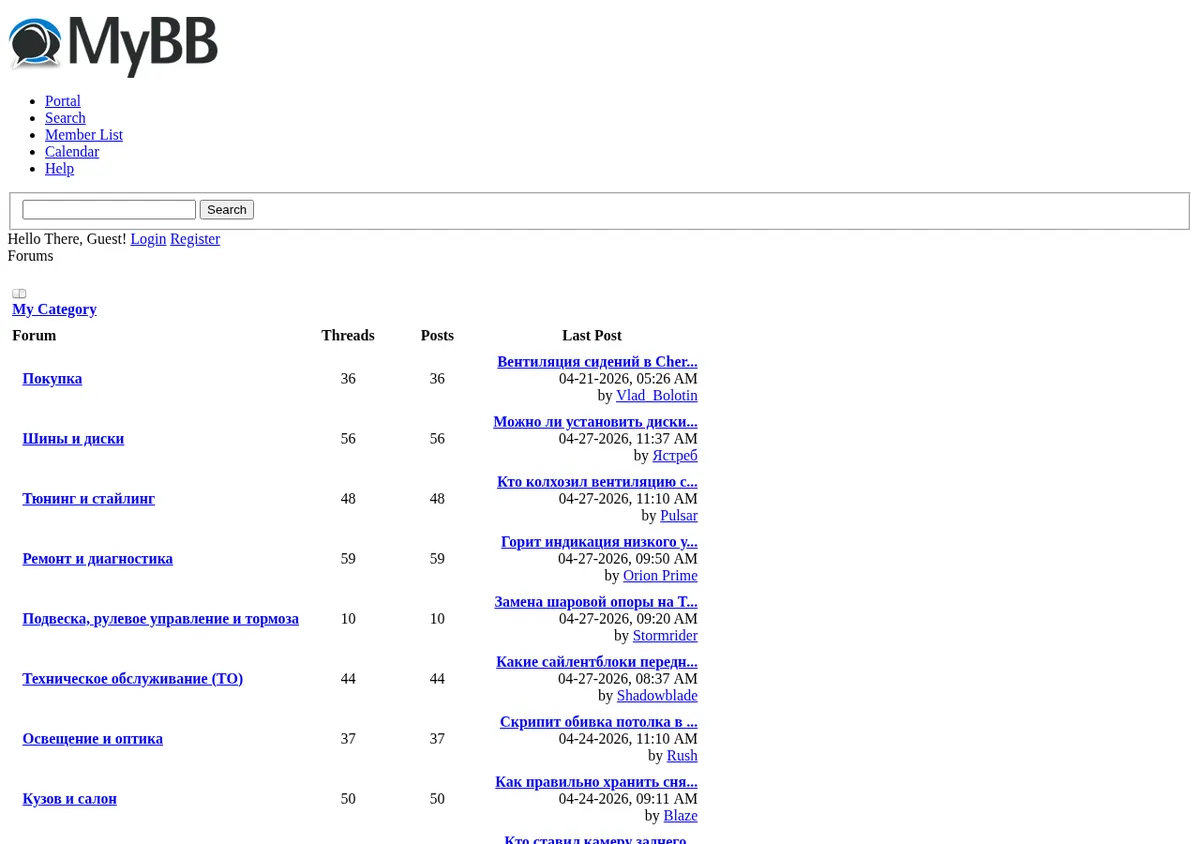Image resolution: width=1200 pixels, height=844 pixels.
Task: Open the Member List menu link
Action: point(84,135)
